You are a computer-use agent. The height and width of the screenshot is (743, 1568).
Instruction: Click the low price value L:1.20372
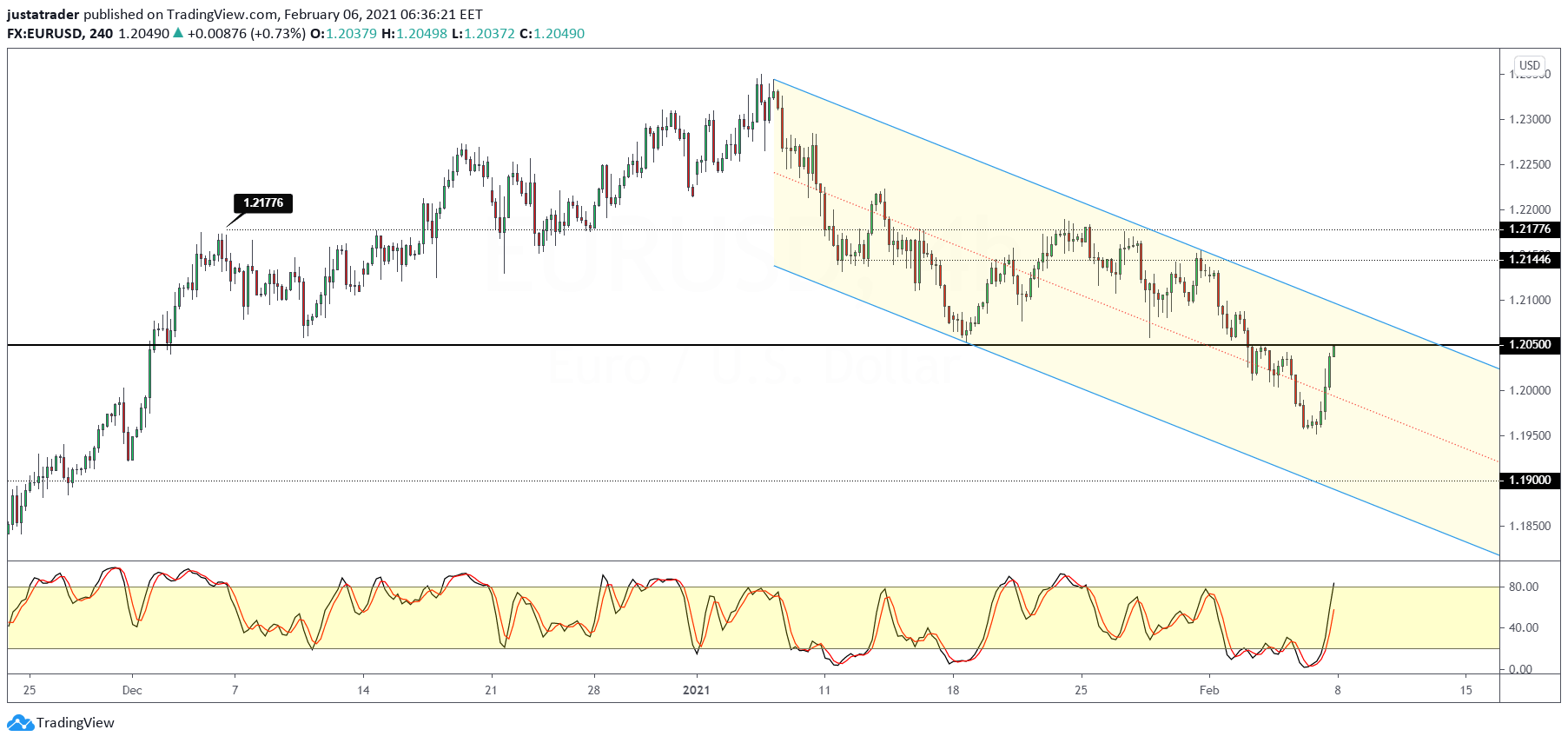tap(483, 34)
